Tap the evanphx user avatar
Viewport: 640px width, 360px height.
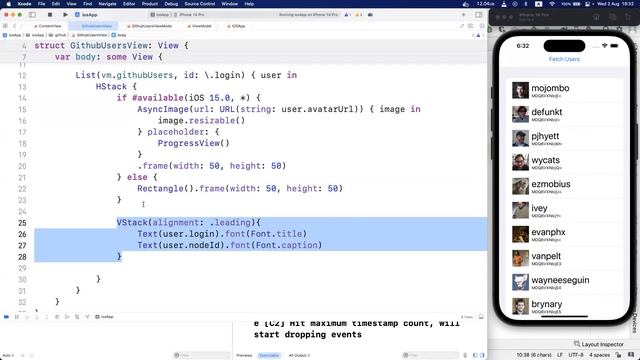[520, 234]
